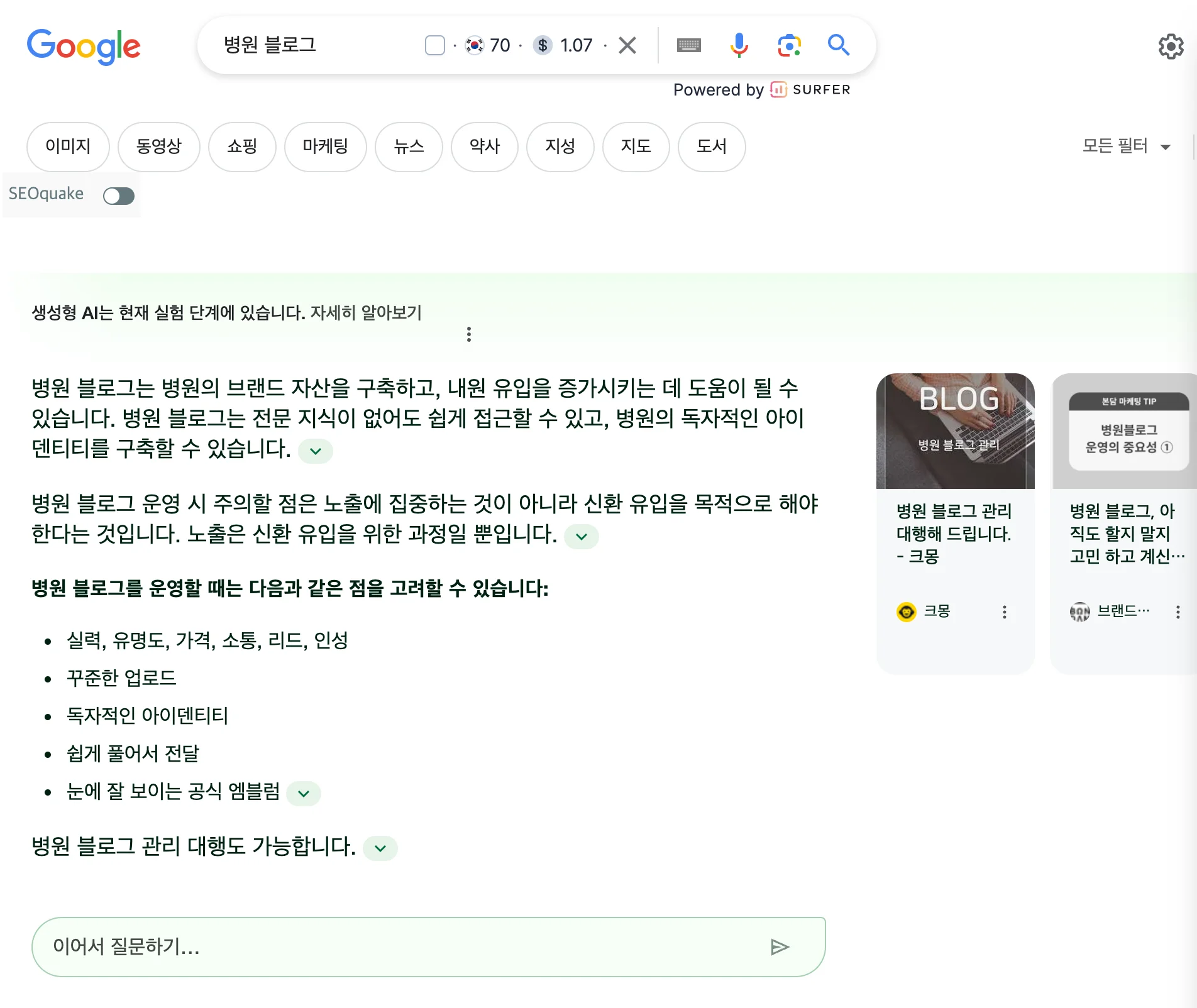
Task: Open the on-screen keyboard input tool
Action: [688, 45]
